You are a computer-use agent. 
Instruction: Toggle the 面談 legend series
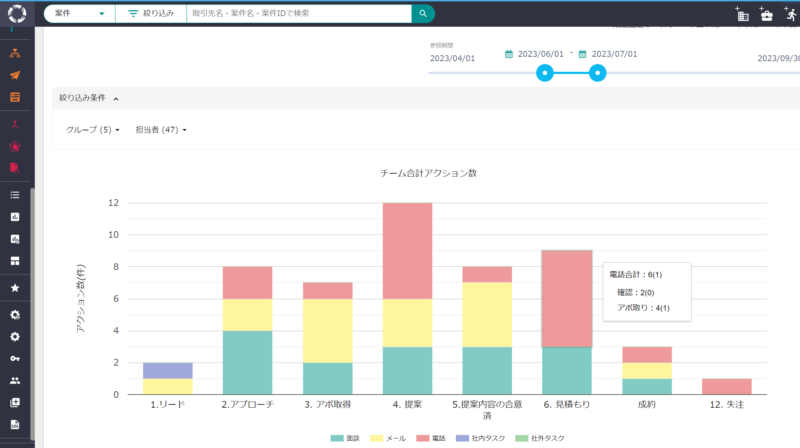click(x=345, y=438)
